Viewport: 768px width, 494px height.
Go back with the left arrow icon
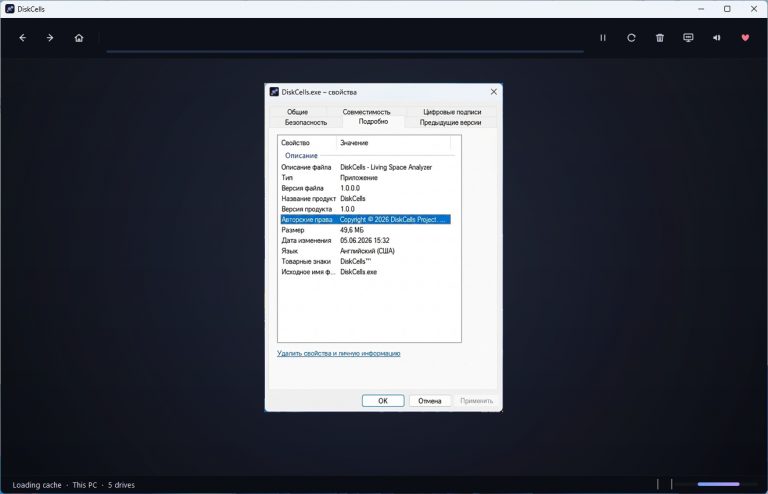[x=23, y=38]
